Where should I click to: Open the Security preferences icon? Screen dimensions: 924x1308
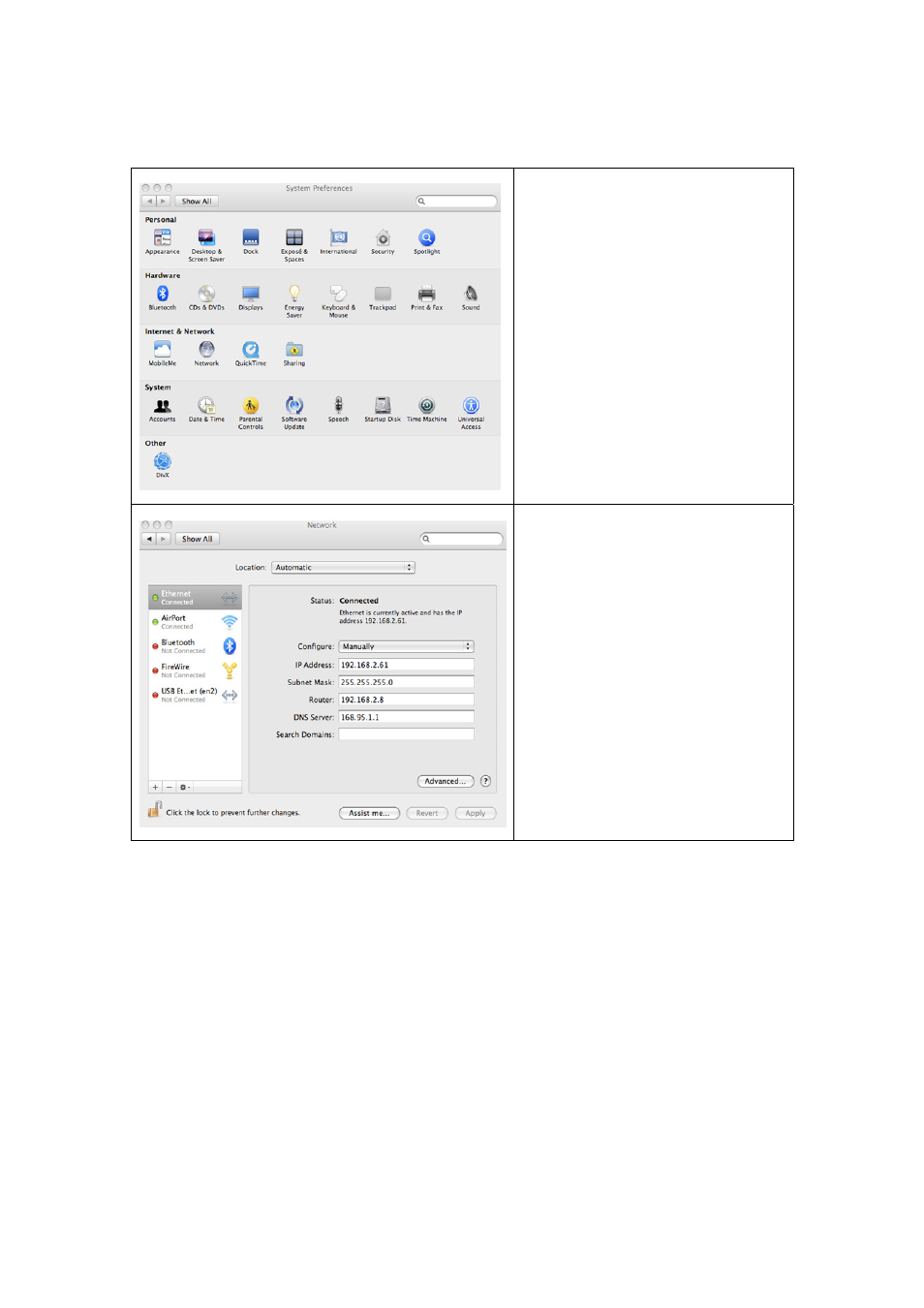(383, 237)
